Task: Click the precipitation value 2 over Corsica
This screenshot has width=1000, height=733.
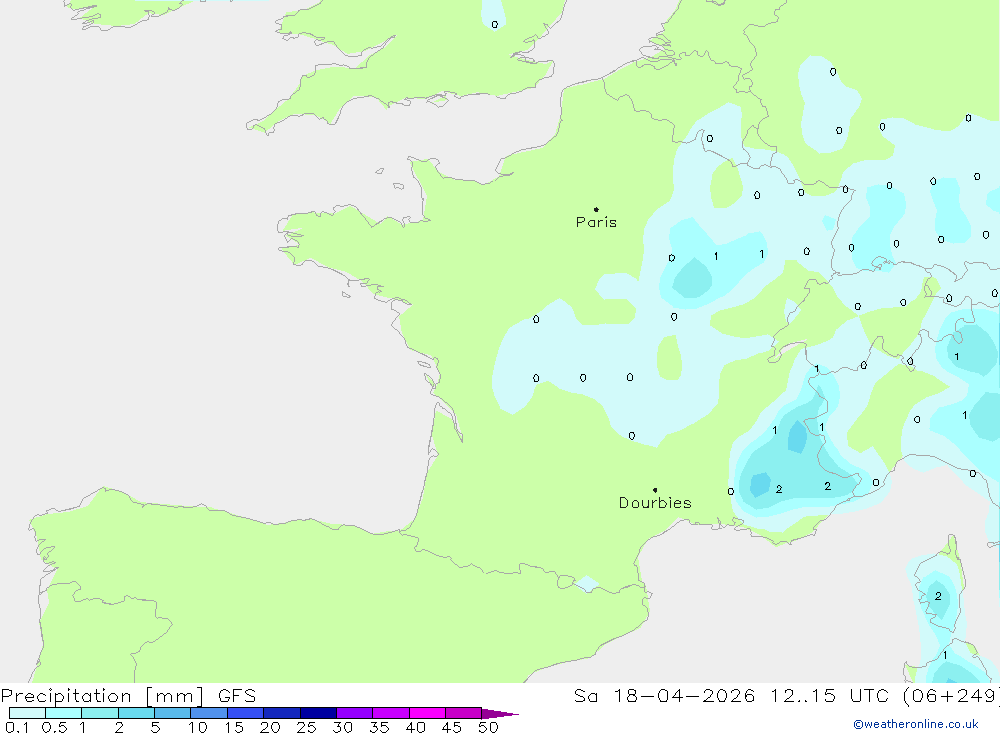Action: tap(938, 596)
